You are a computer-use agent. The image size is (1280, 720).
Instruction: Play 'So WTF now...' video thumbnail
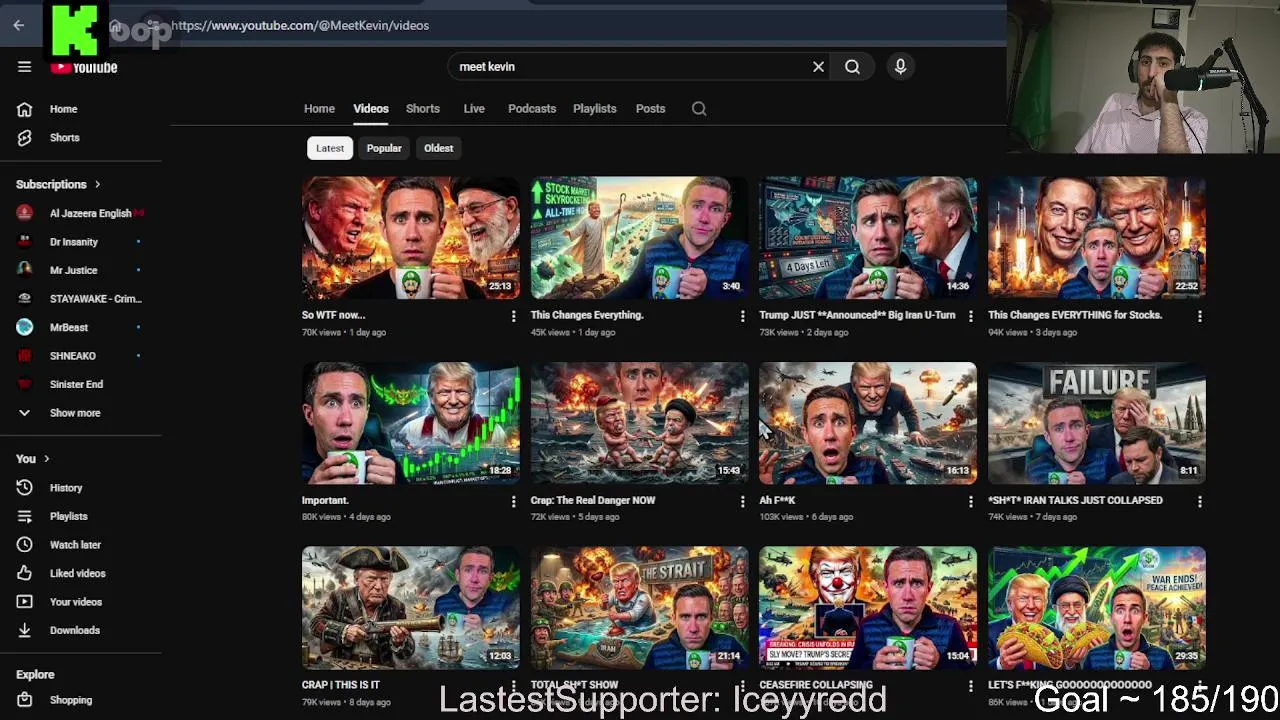pyautogui.click(x=411, y=238)
